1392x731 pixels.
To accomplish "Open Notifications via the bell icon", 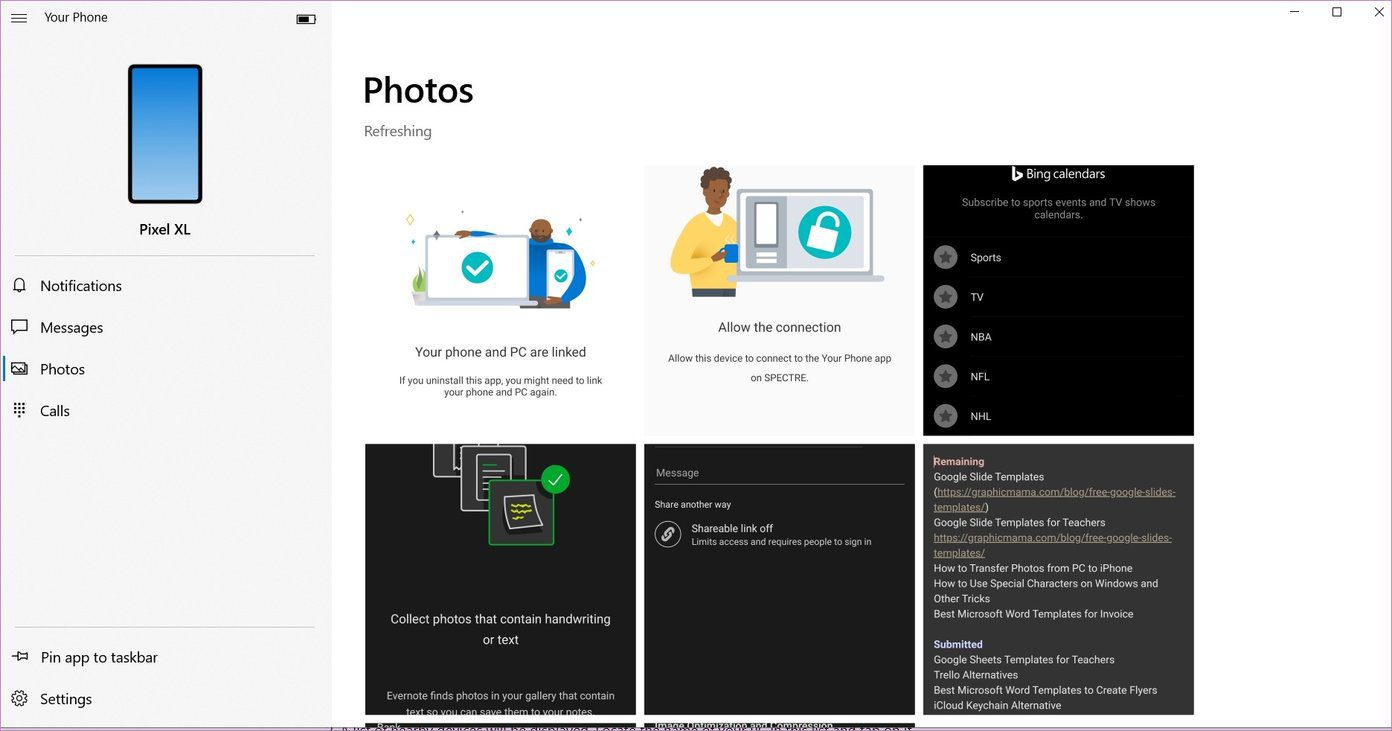I will pos(19,286).
